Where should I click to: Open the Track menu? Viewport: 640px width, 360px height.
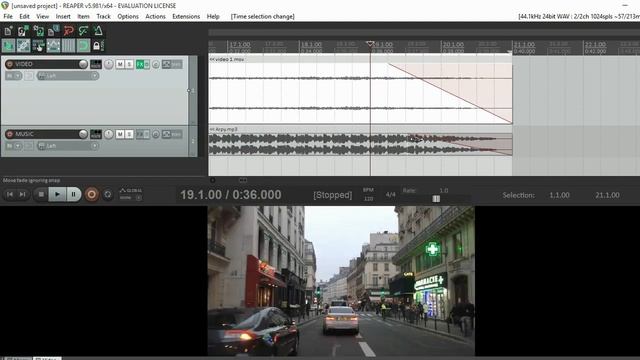103,16
